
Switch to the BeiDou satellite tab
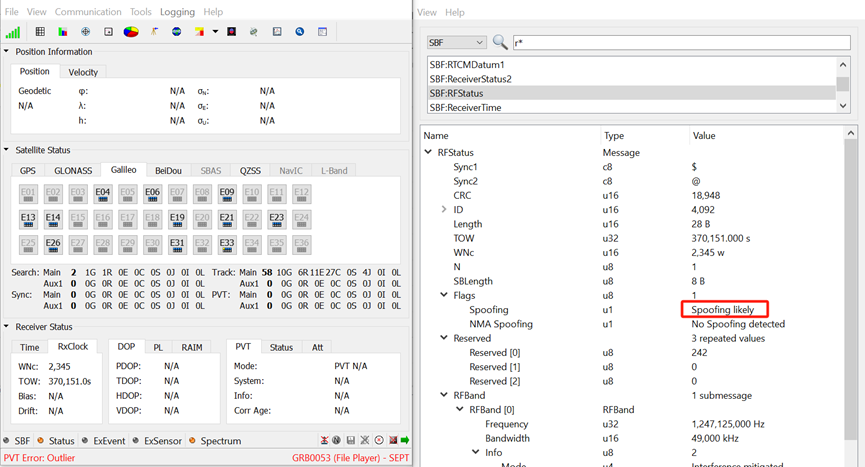[168, 170]
